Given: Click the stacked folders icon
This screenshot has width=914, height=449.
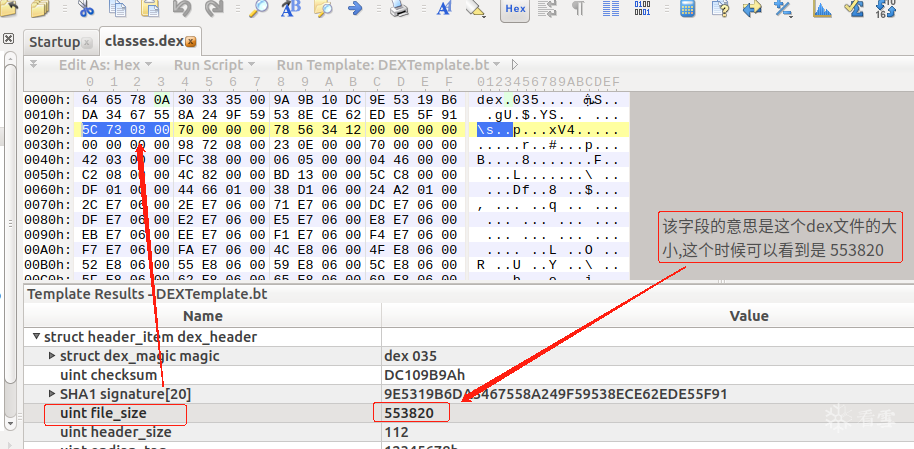Looking at the screenshot, I should click(x=40, y=8).
